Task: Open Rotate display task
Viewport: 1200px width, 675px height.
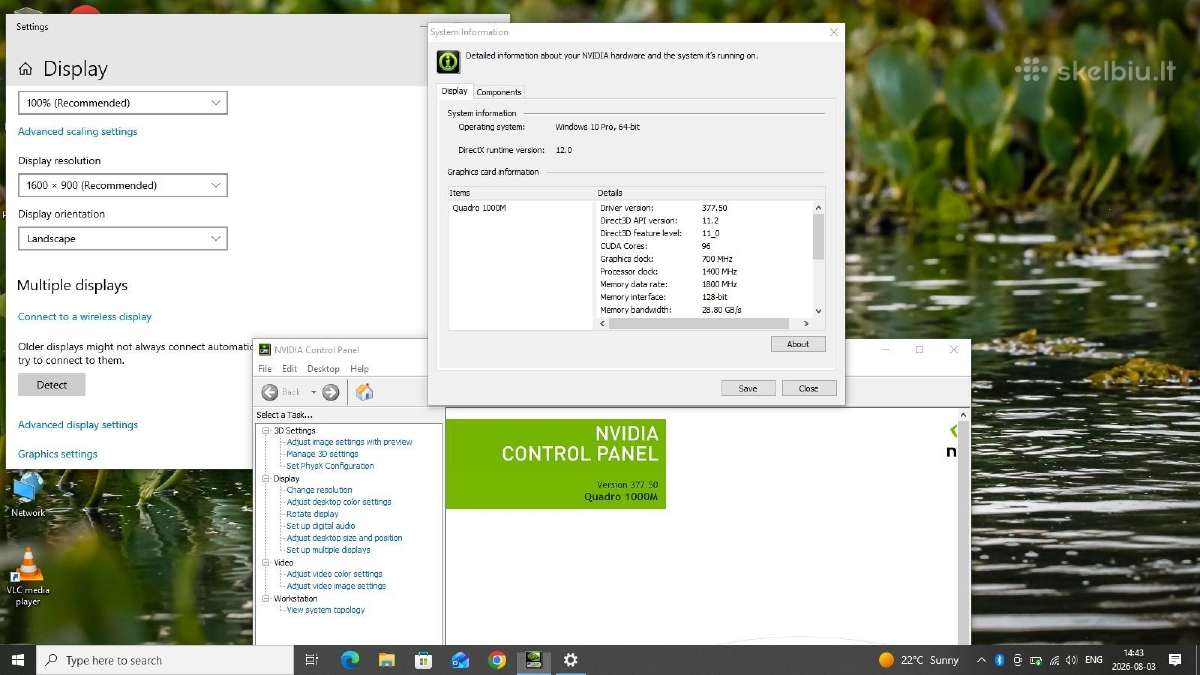Action: click(312, 514)
